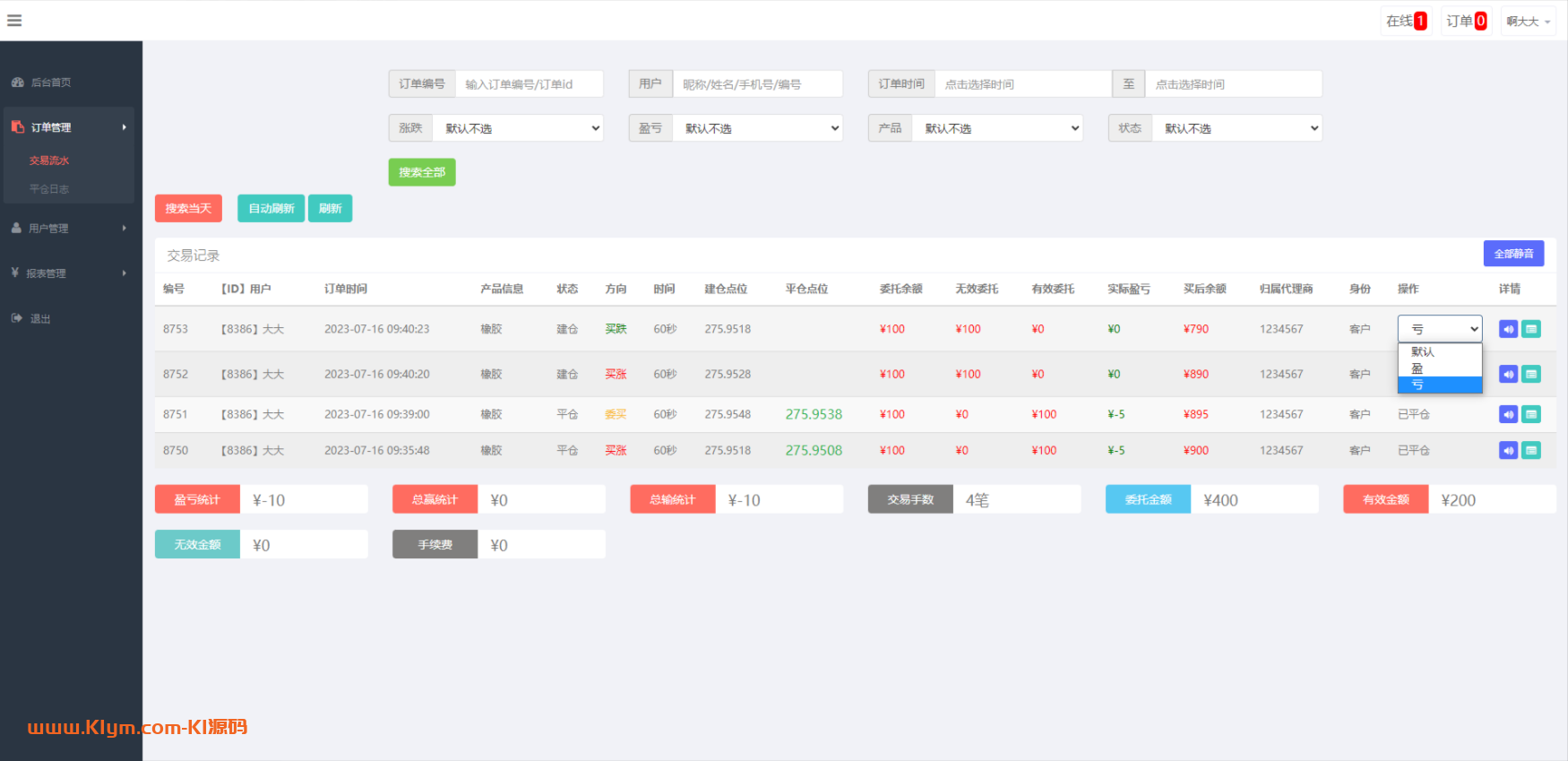Click the sound icon for order 8751
The image size is (1568, 761).
pos(1509,414)
